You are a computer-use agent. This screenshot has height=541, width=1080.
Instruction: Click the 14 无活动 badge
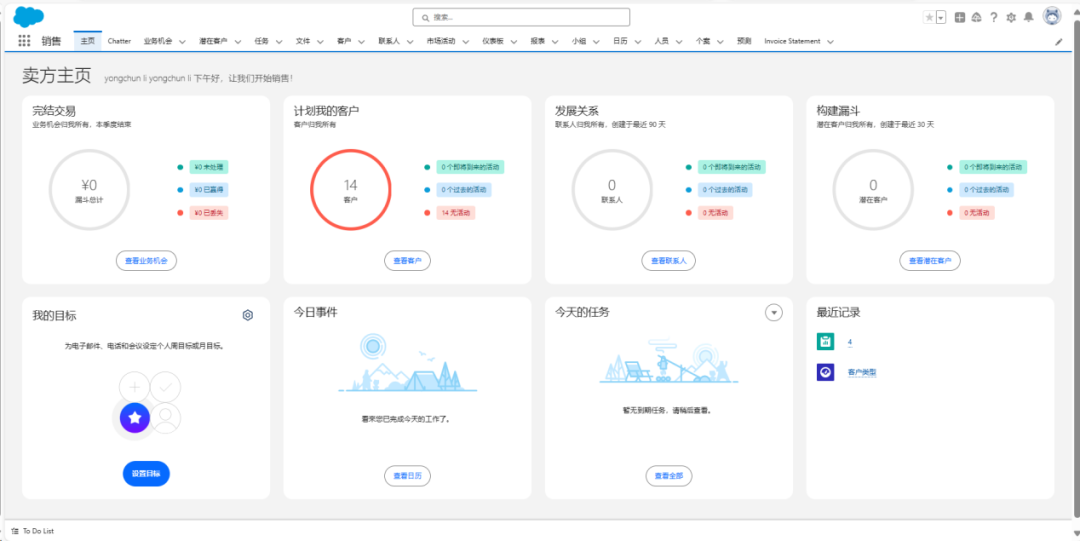(455, 212)
